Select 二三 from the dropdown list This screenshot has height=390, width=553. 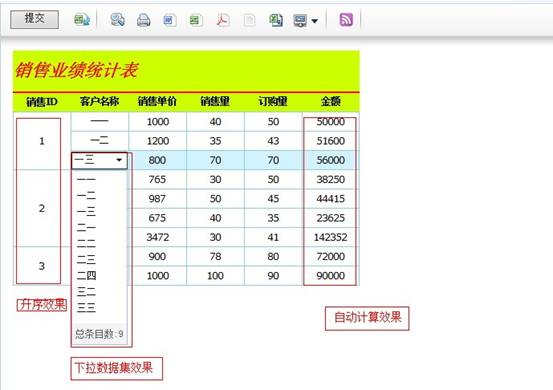coord(86,259)
